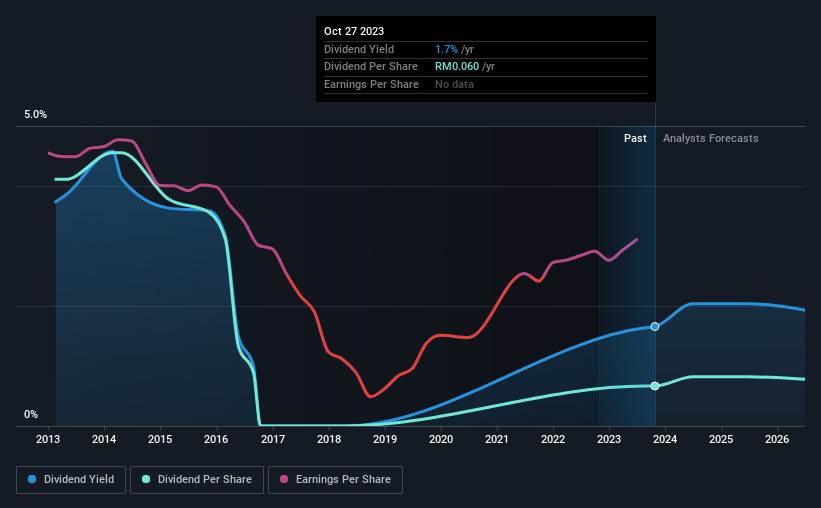Click the 0% y-axis label
This screenshot has width=821, height=508.
[31, 414]
